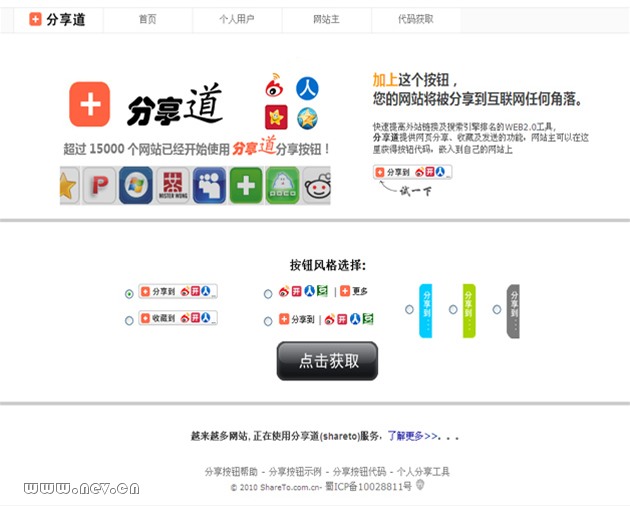This screenshot has height=506, width=630.
Task: Choose the 分享到 with icon row radio
Action: pyautogui.click(x=268, y=321)
